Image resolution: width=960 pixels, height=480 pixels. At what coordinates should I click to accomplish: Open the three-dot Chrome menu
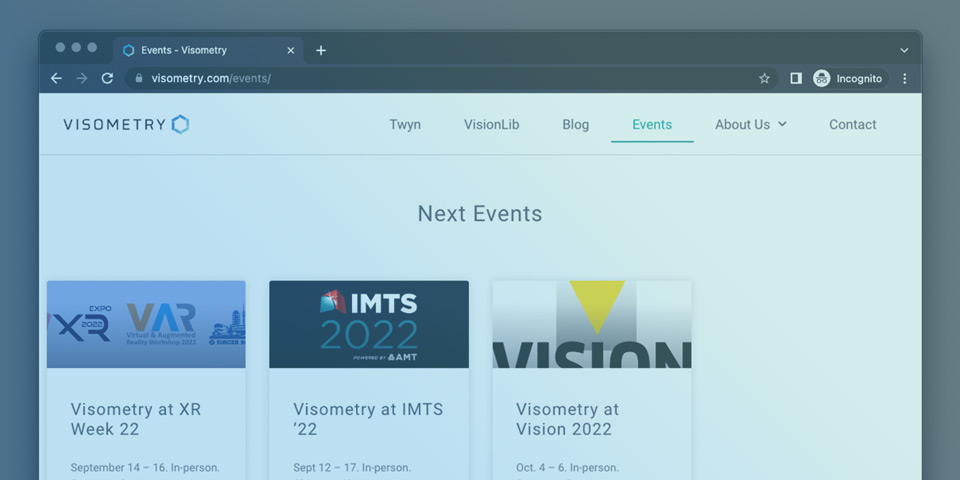point(905,78)
